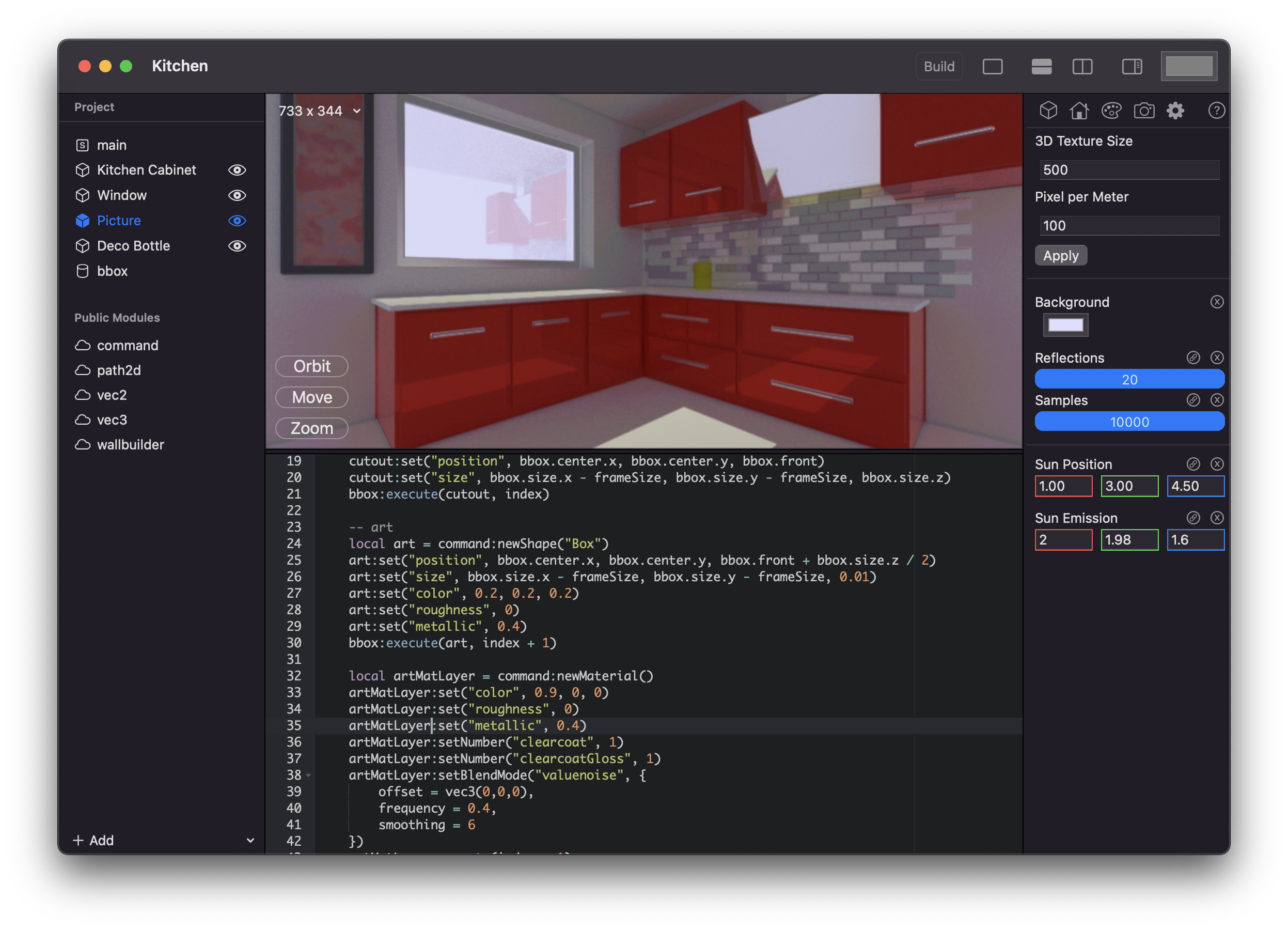Select the Picture item in project tree
The image size is (1288, 931).
[x=118, y=220]
